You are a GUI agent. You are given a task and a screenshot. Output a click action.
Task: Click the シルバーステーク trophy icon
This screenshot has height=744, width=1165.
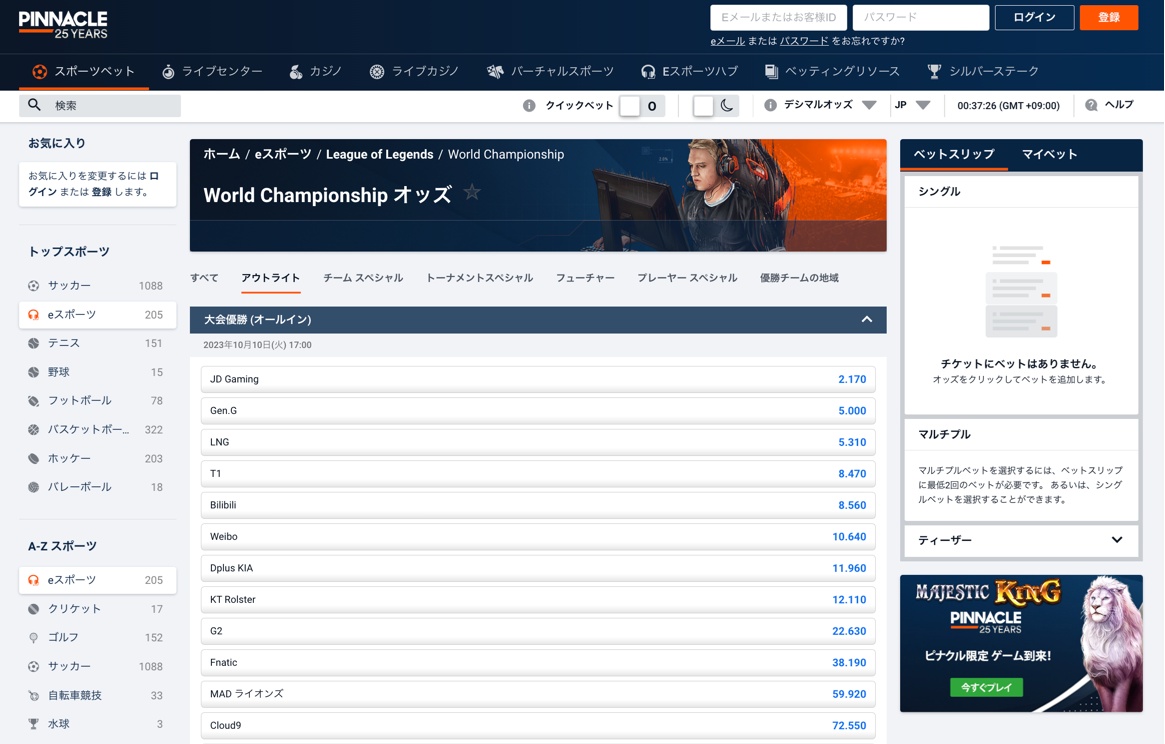click(934, 71)
